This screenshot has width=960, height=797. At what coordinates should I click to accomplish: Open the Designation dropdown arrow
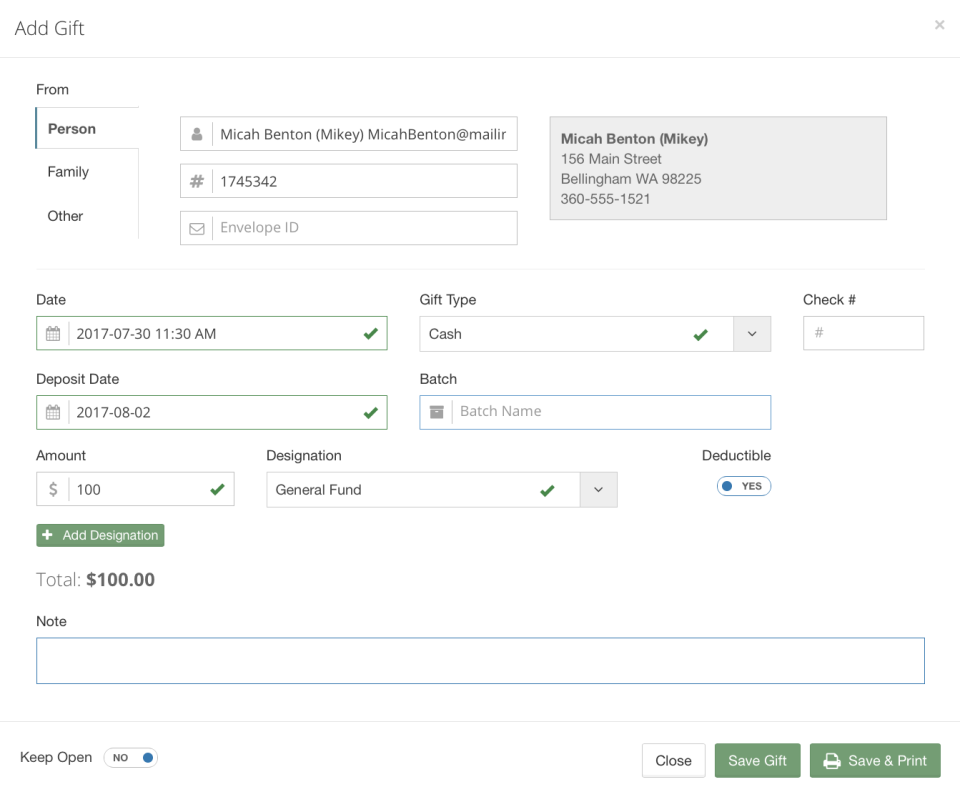pyautogui.click(x=598, y=489)
